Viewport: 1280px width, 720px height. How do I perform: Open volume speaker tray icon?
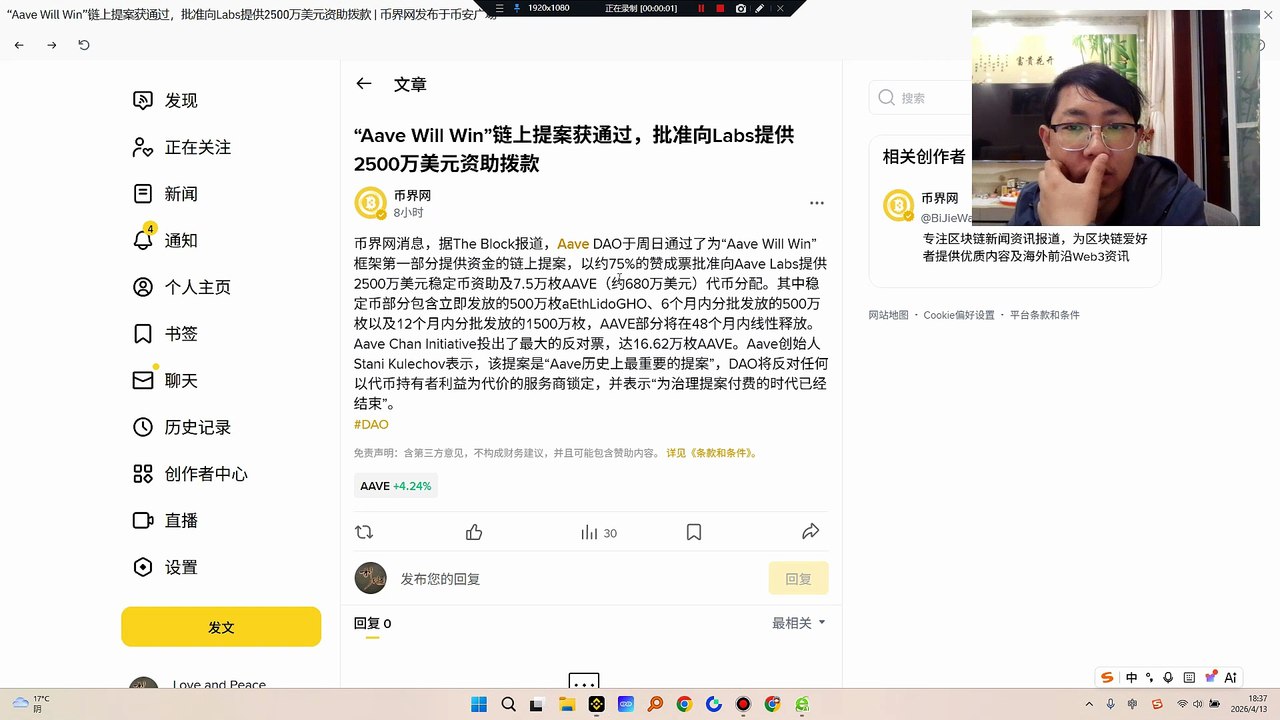(x=1198, y=704)
